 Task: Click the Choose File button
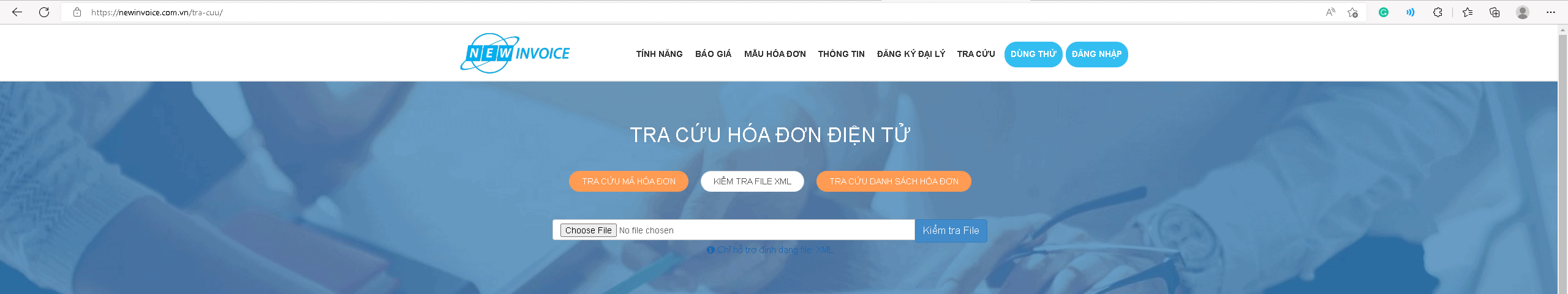588,230
